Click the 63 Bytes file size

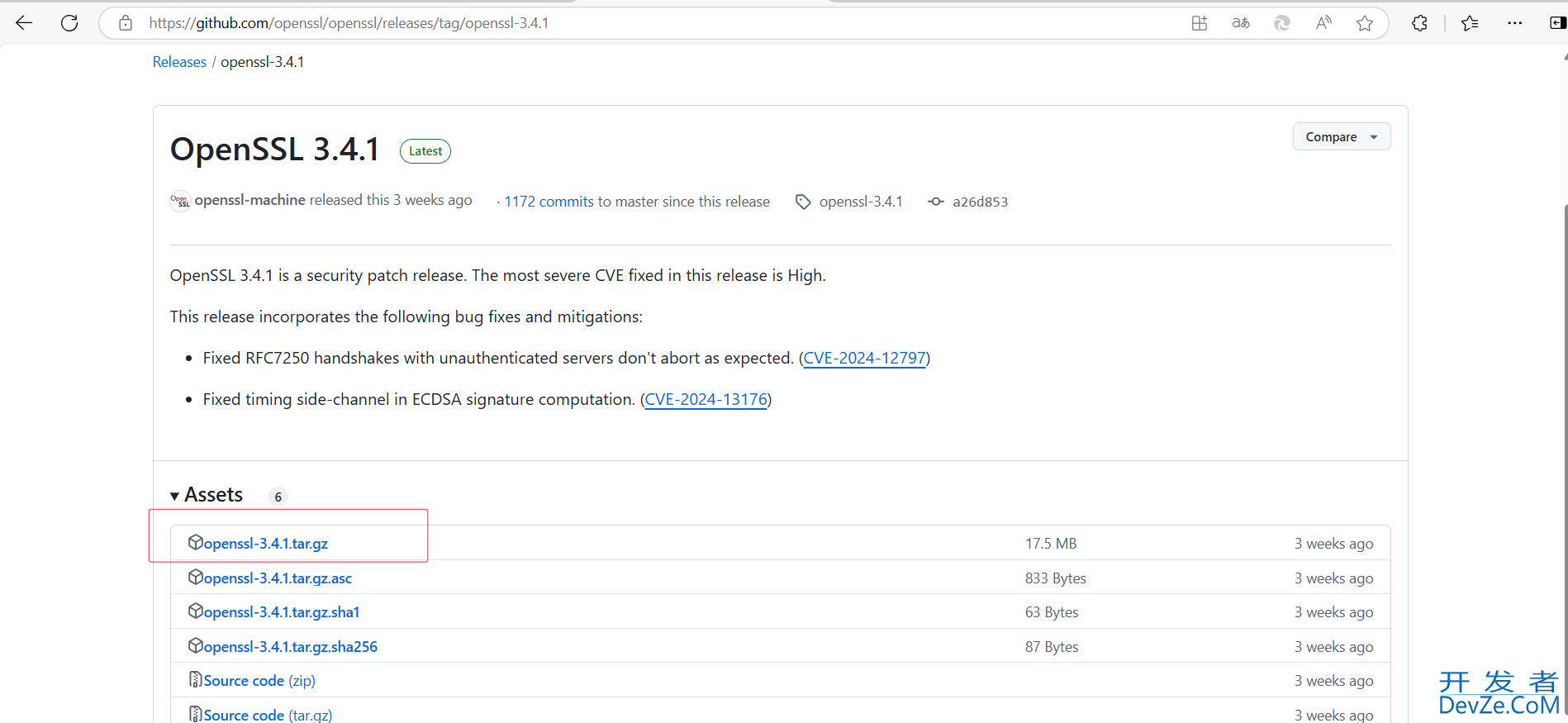(x=1052, y=612)
